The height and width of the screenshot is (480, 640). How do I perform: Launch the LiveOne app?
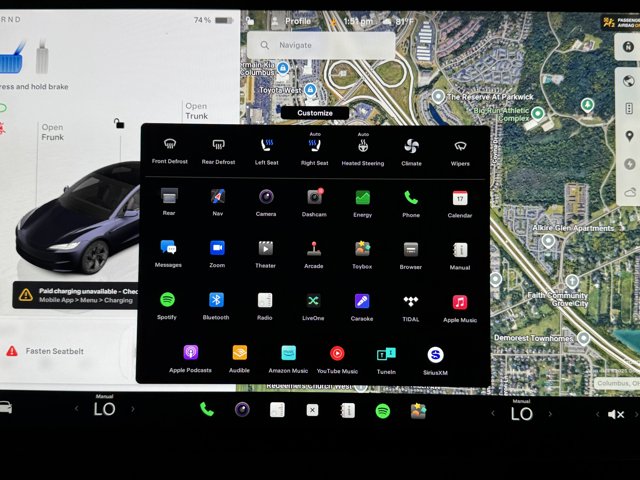coord(313,307)
